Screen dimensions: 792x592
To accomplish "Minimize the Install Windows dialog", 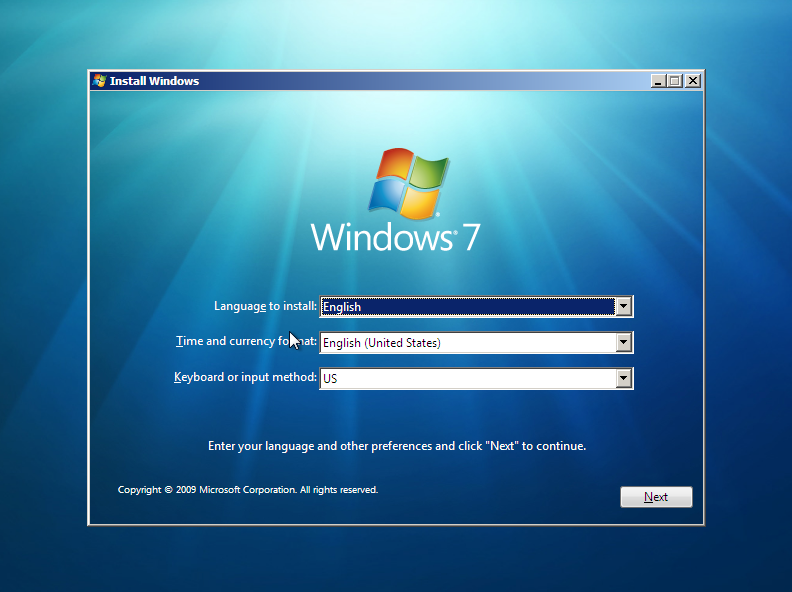I will (x=658, y=81).
